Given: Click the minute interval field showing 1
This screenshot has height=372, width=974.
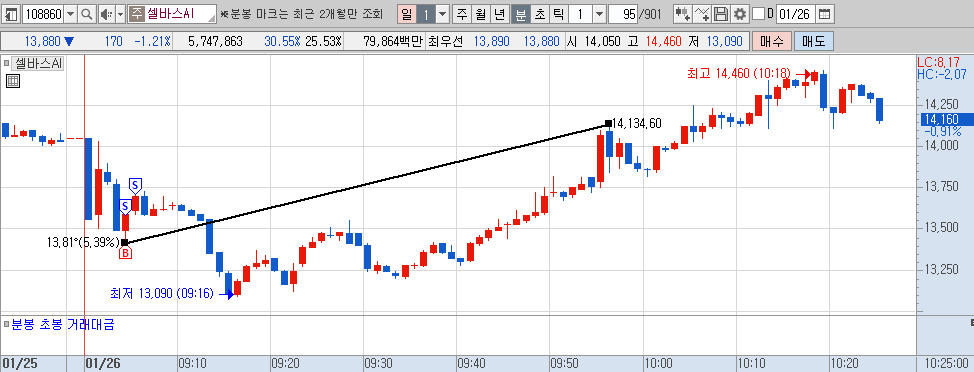Looking at the screenshot, I should [x=580, y=13].
